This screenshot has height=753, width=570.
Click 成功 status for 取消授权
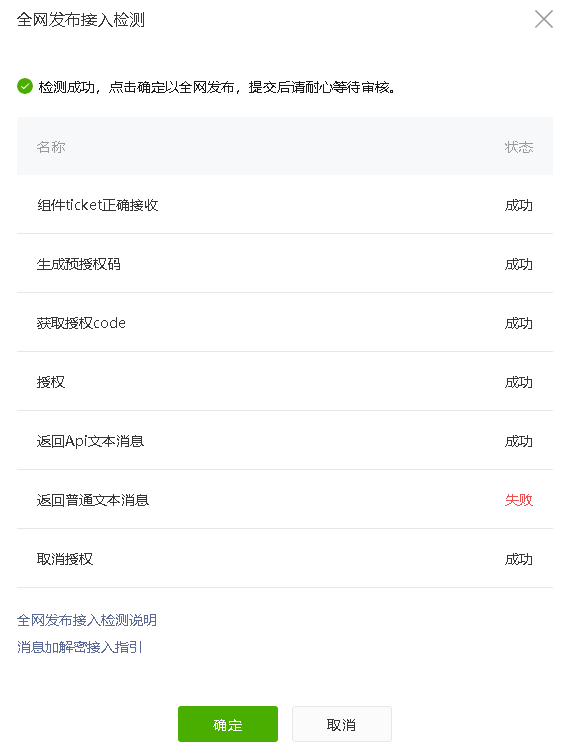click(519, 559)
